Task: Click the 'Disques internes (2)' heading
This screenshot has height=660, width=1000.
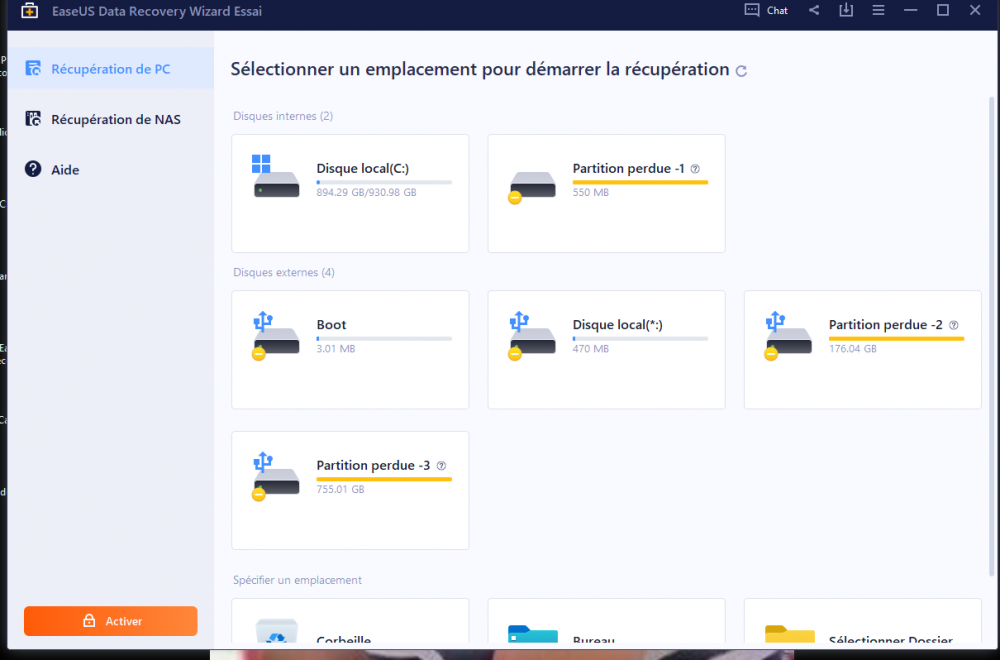Action: [x=283, y=116]
